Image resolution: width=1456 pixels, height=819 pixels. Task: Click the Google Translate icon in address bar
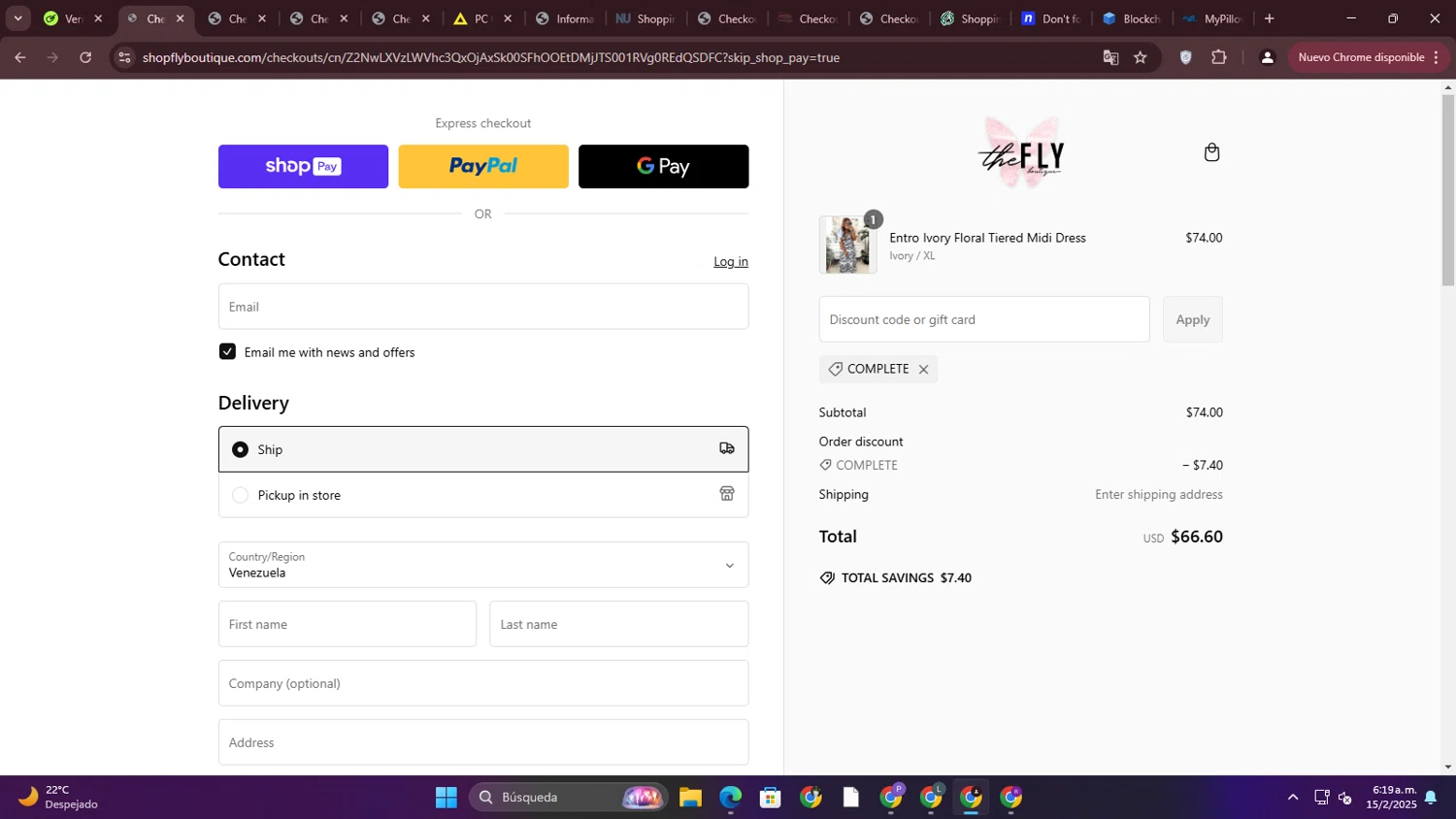tap(1110, 57)
